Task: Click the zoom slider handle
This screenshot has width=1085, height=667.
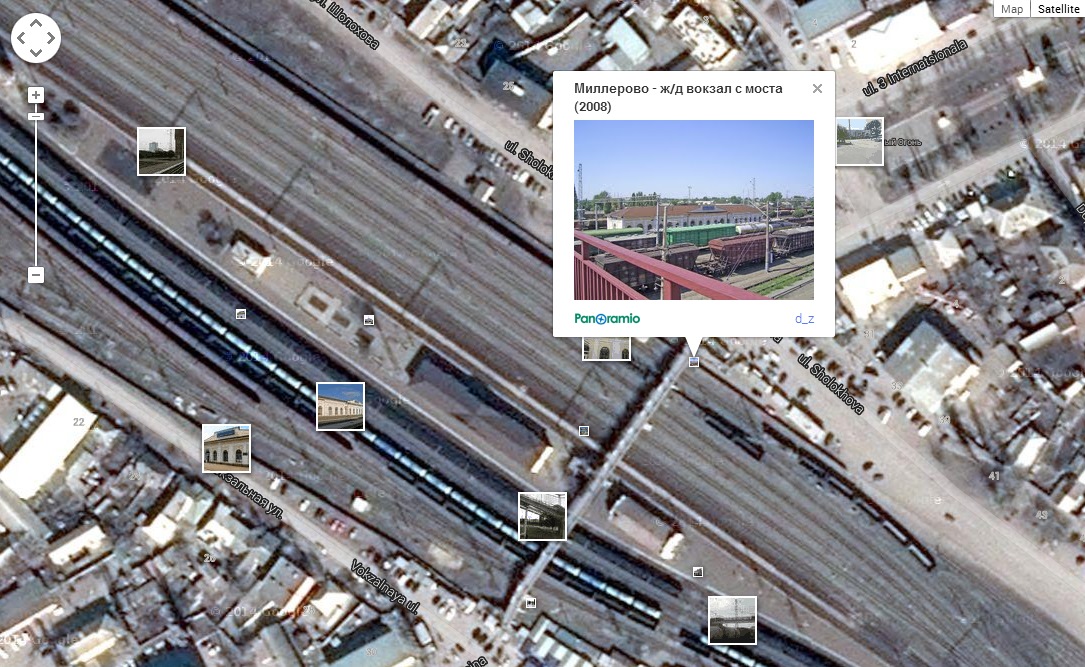Action: click(x=36, y=116)
